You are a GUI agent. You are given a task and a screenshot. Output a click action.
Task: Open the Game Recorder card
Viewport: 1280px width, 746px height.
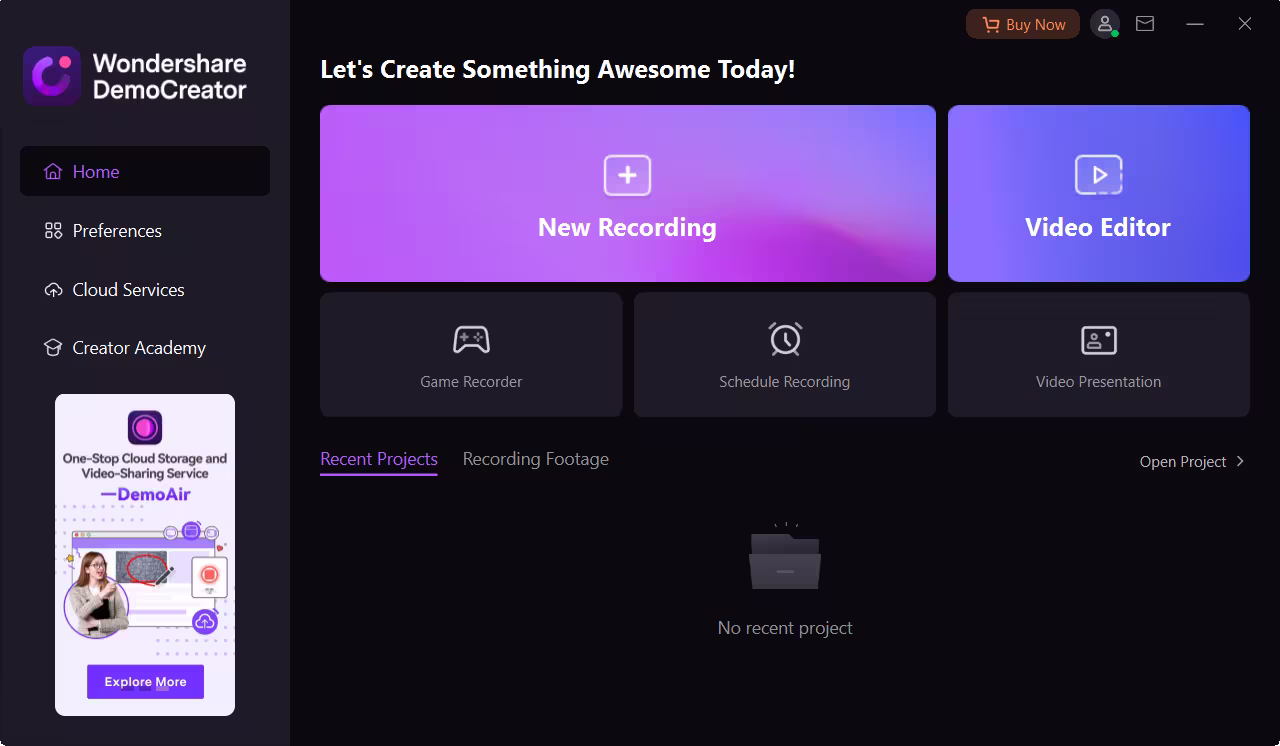tap(471, 354)
